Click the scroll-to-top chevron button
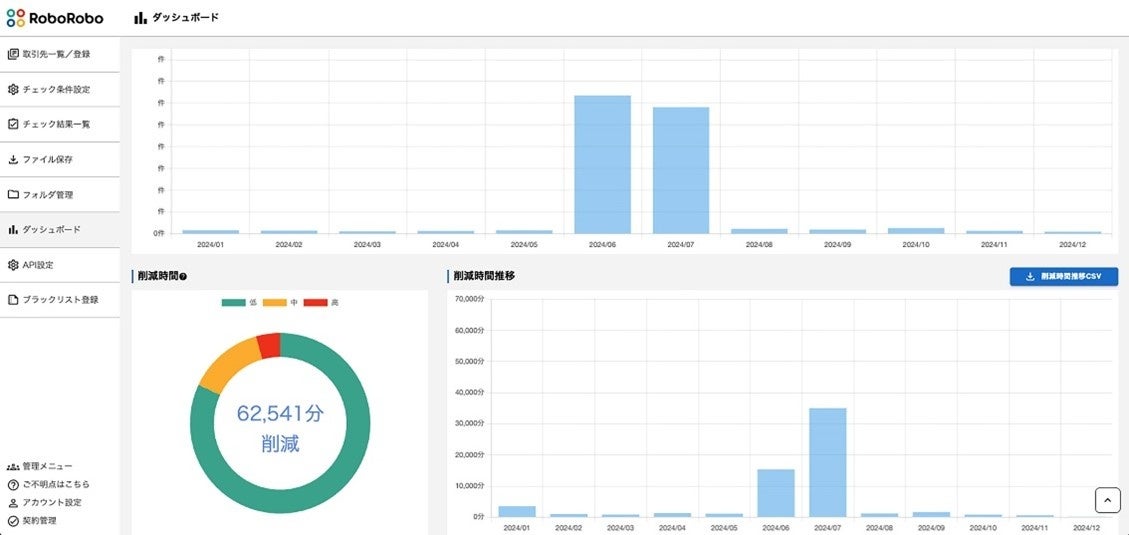This screenshot has height=535, width=1129. click(1107, 500)
